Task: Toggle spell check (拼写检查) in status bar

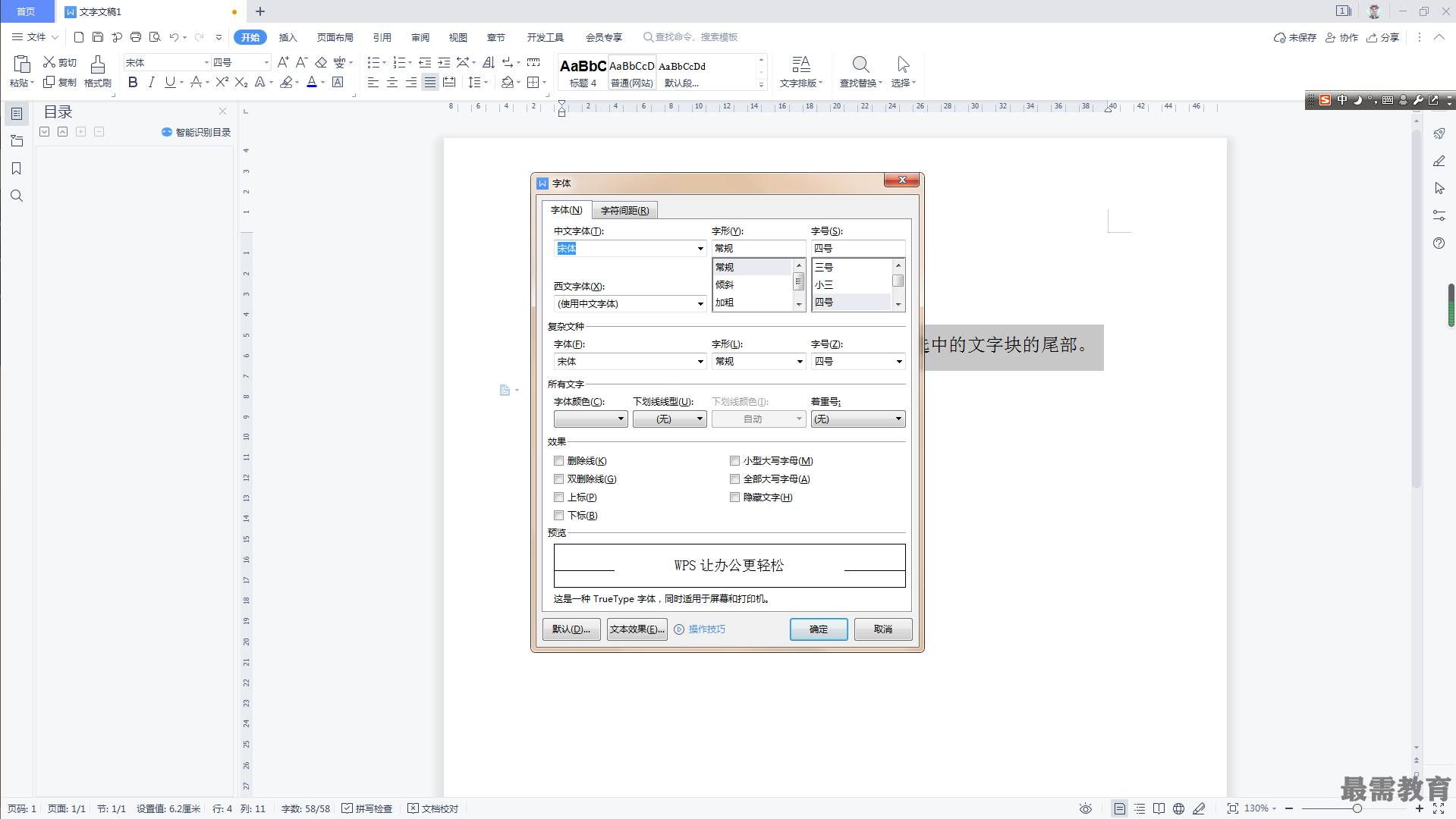Action: [x=367, y=808]
